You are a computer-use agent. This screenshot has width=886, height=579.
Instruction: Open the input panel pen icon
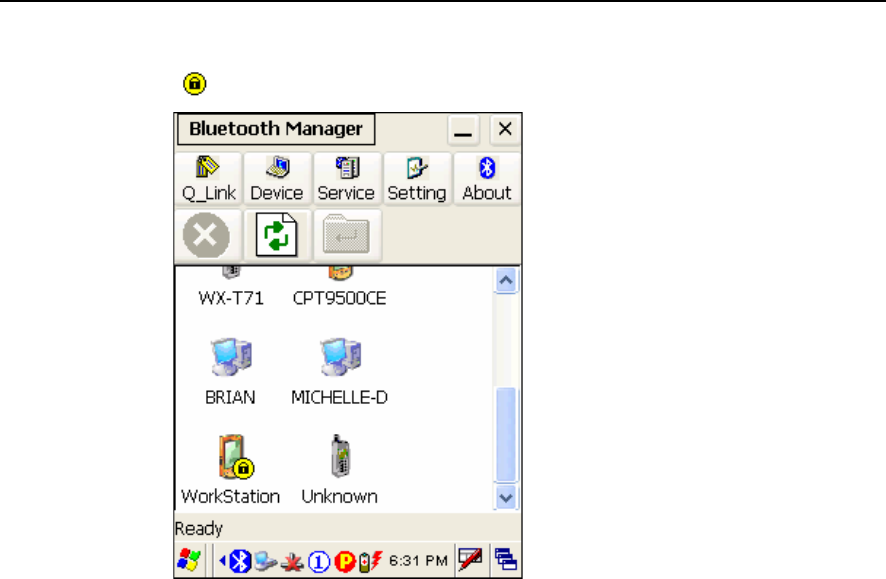coord(471,559)
